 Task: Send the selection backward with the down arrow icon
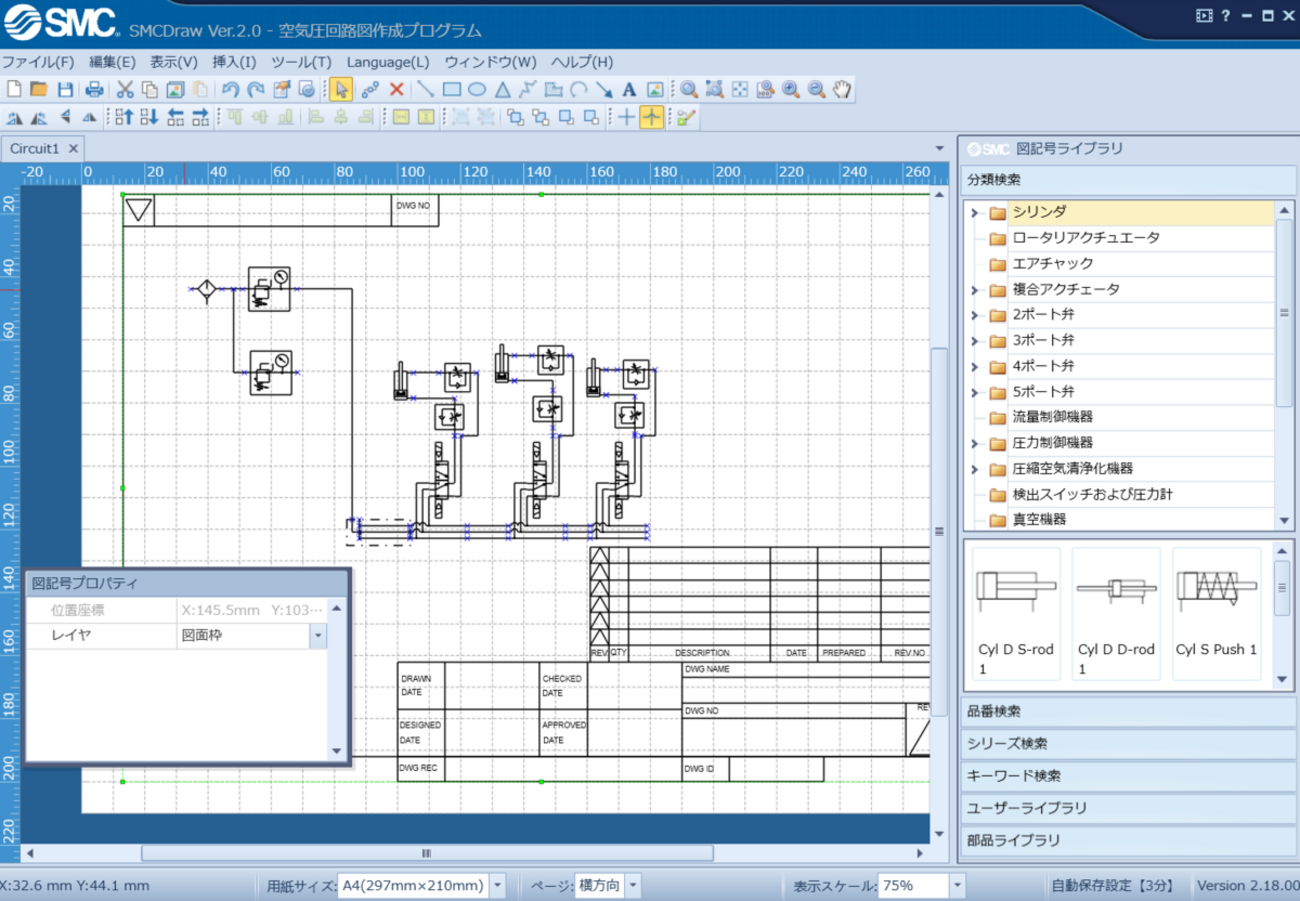pyautogui.click(x=149, y=117)
